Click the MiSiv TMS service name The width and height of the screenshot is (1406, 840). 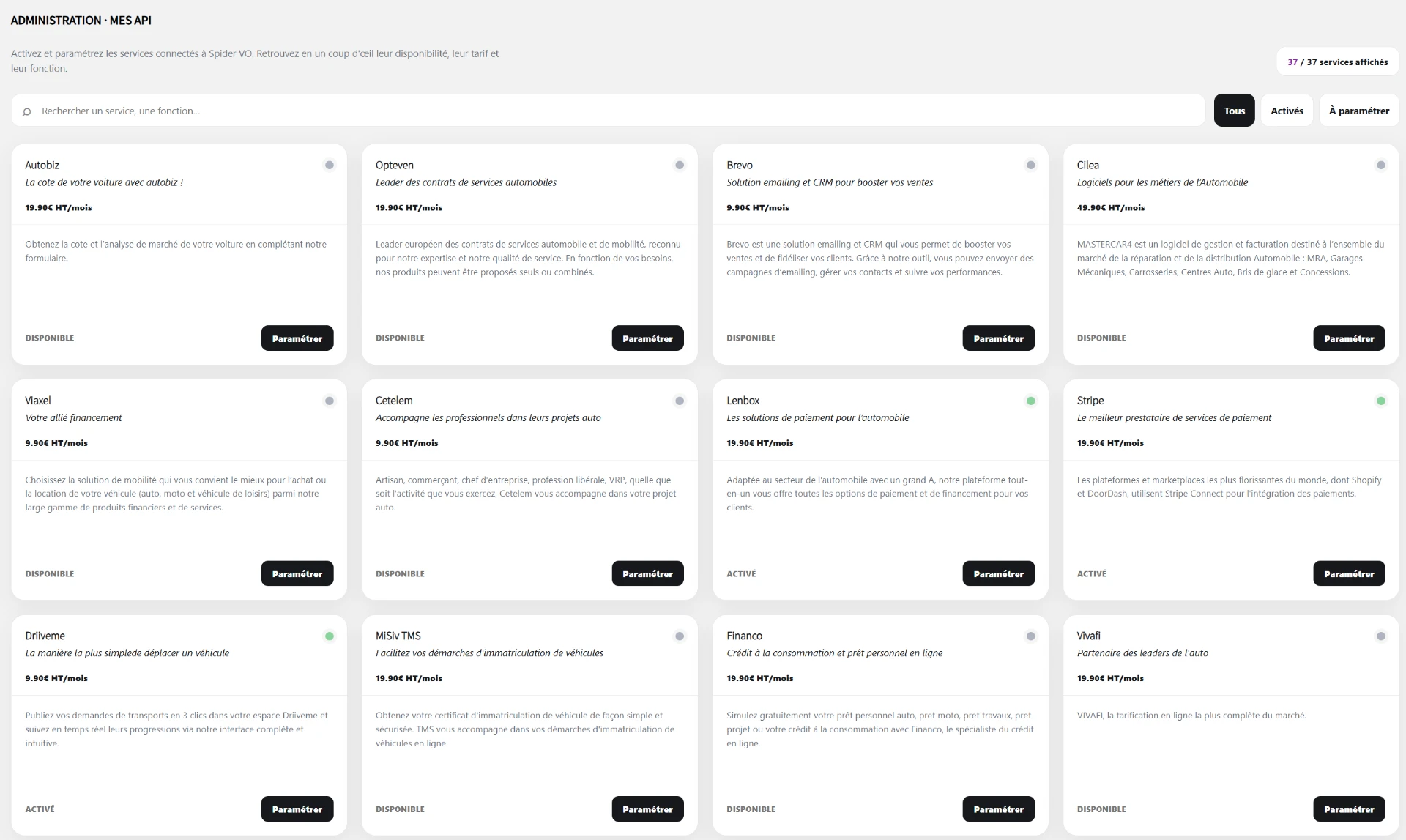pyautogui.click(x=398, y=636)
